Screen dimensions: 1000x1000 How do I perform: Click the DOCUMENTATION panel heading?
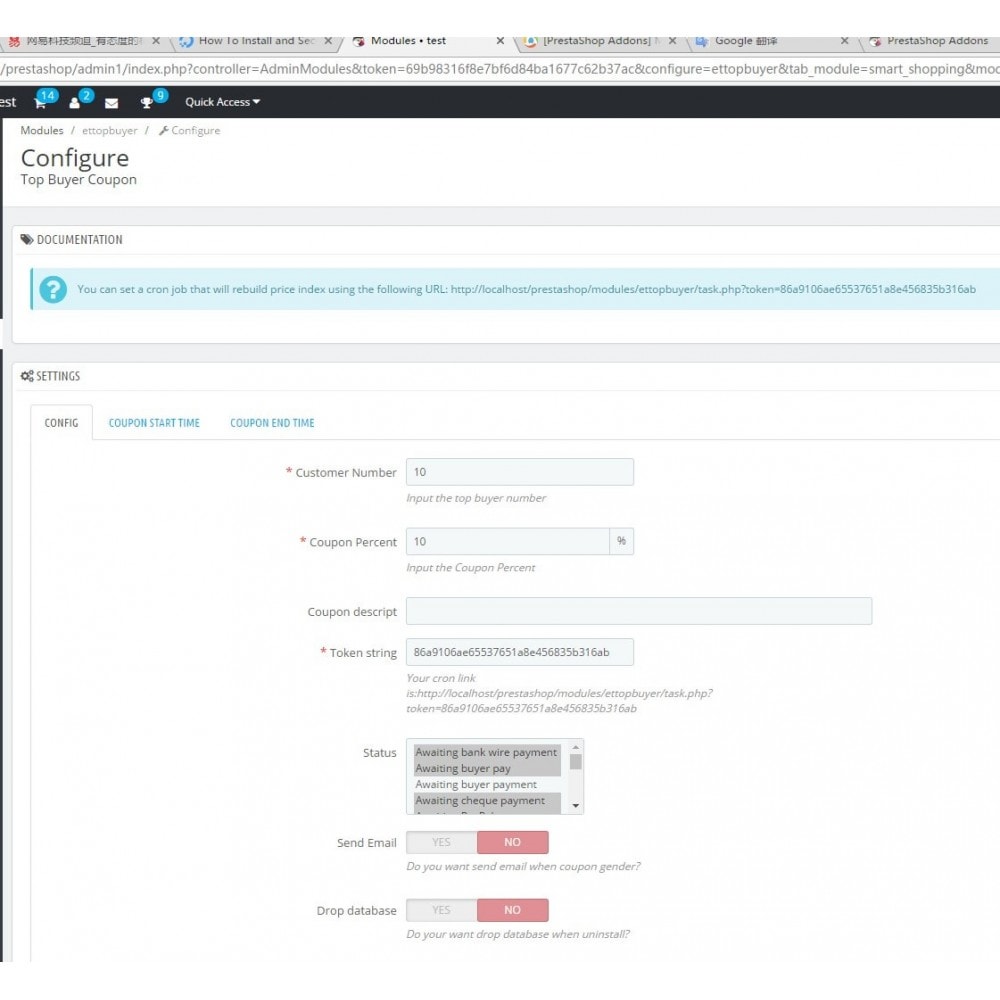[x=71, y=240]
